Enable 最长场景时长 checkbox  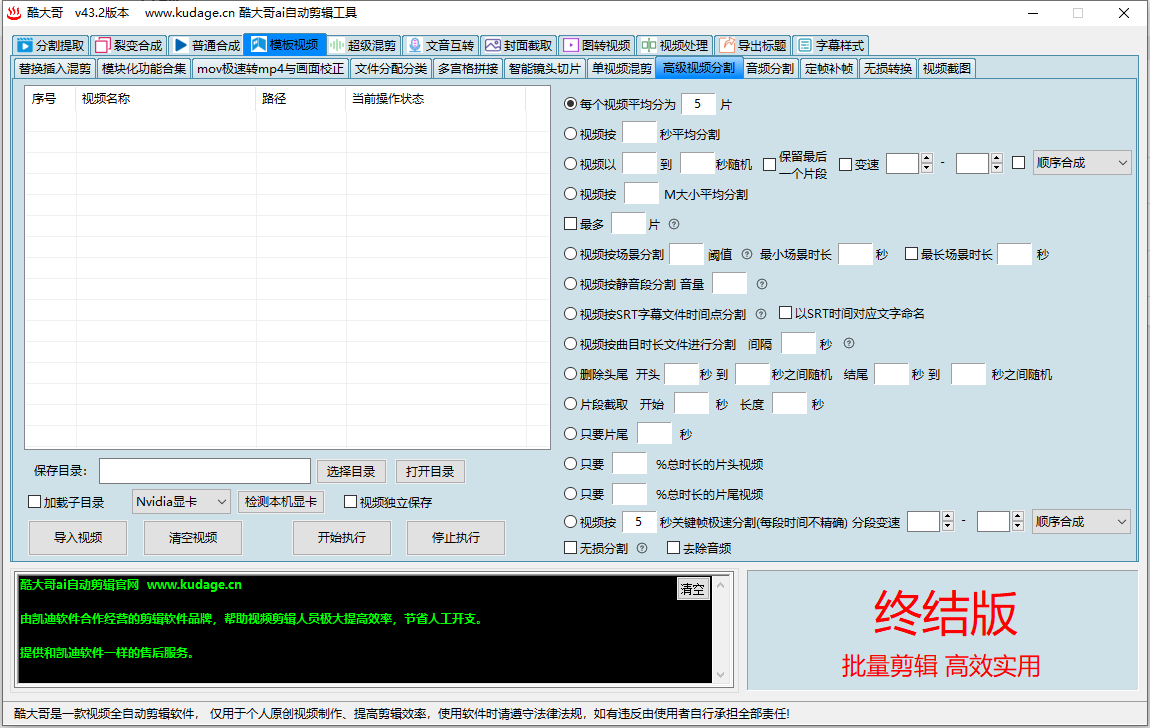pos(912,254)
